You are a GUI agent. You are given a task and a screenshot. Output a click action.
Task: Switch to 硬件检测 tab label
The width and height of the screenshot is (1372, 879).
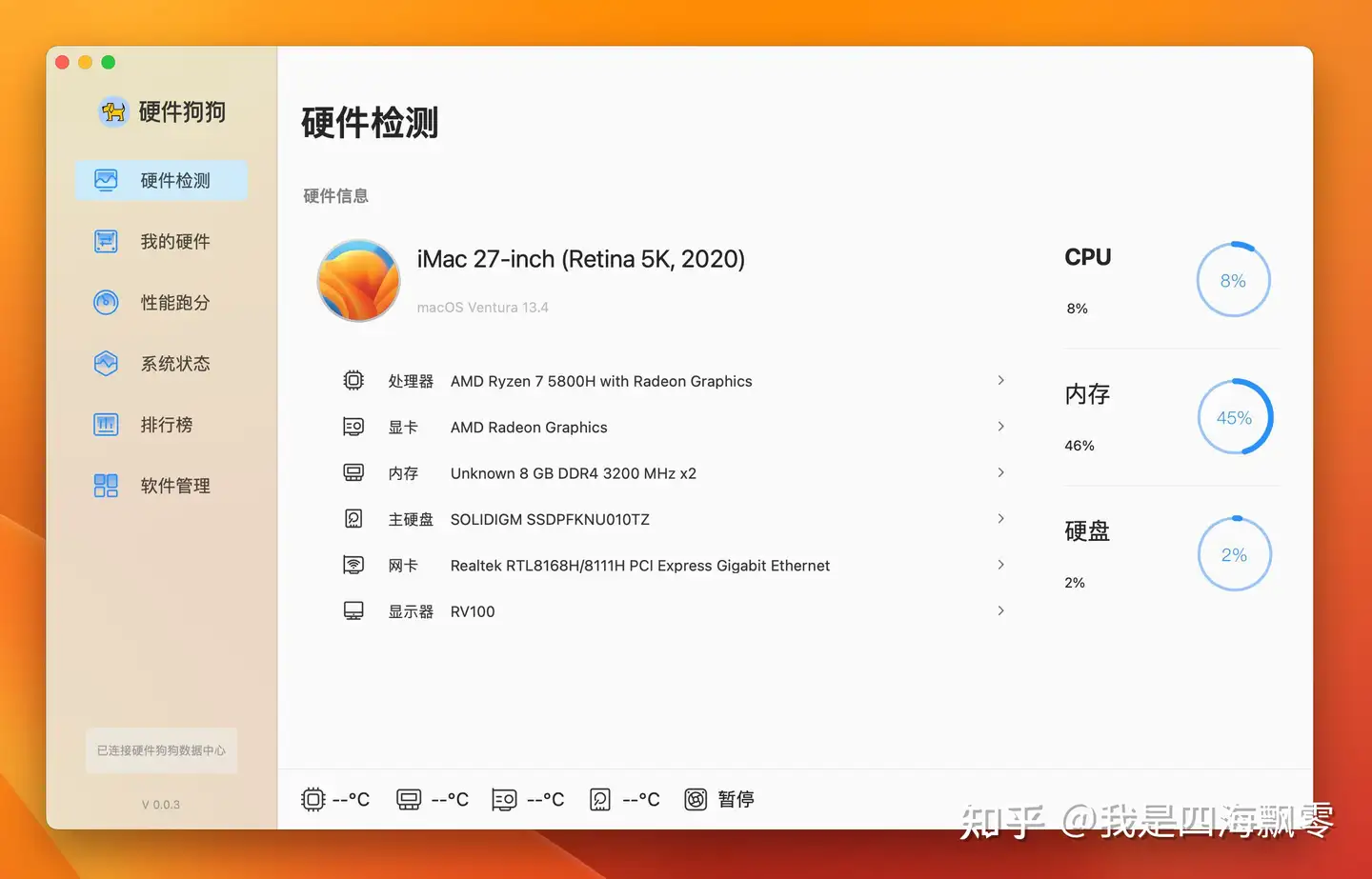pyautogui.click(x=175, y=180)
